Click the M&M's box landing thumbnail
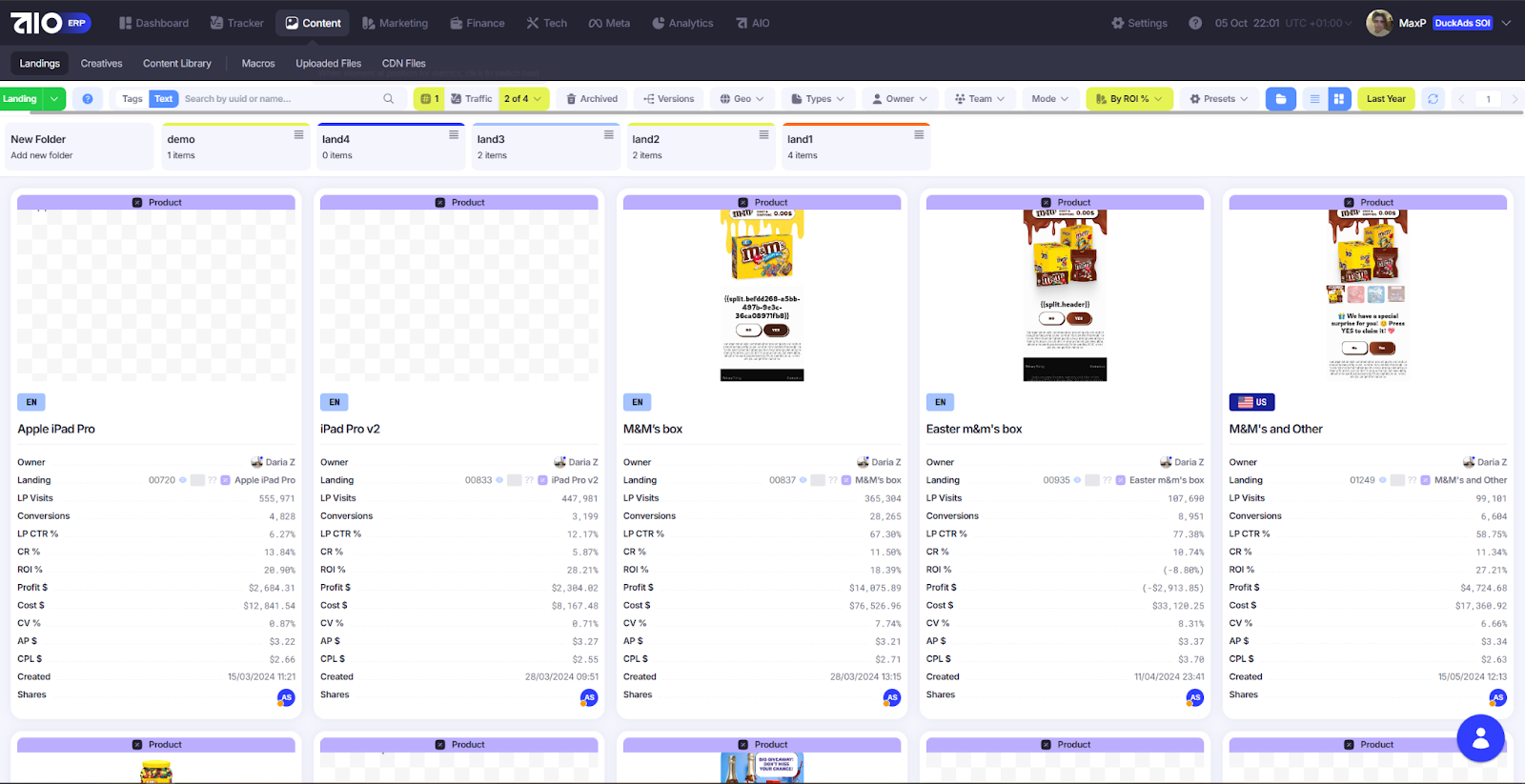Screen dimensions: 1525x784 762,295
